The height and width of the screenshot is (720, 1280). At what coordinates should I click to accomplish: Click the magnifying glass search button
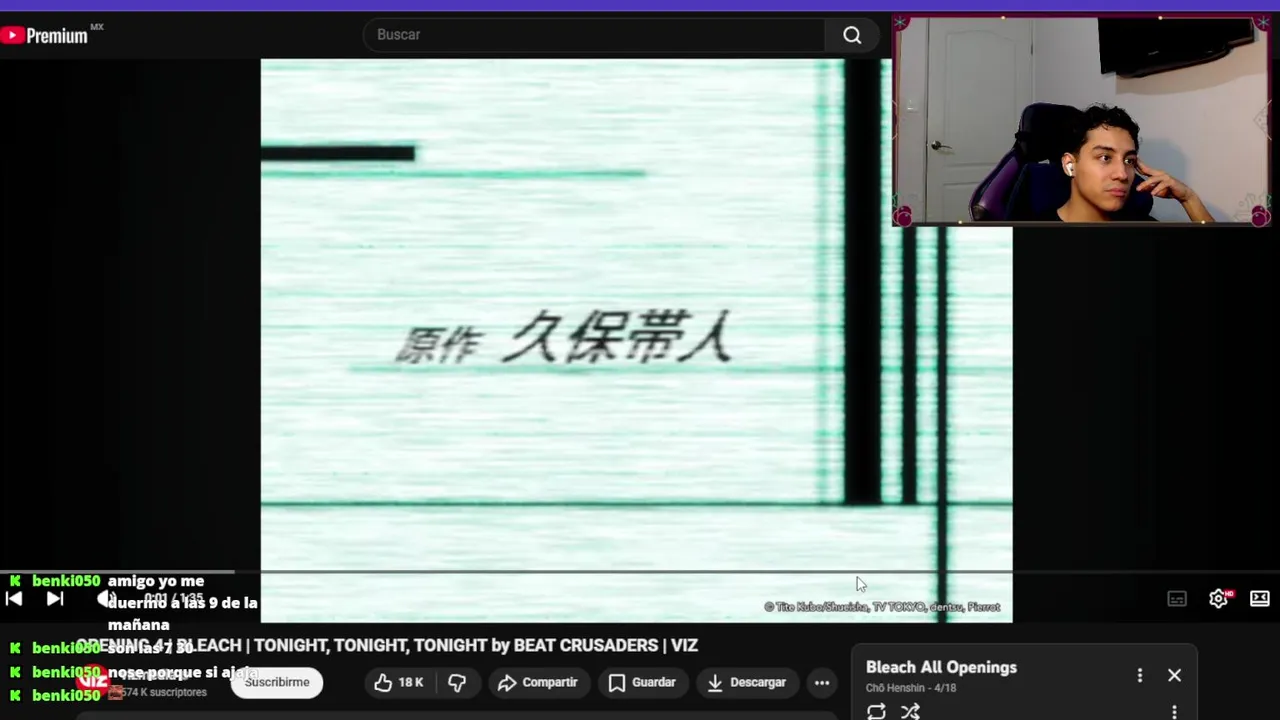pyautogui.click(x=852, y=35)
